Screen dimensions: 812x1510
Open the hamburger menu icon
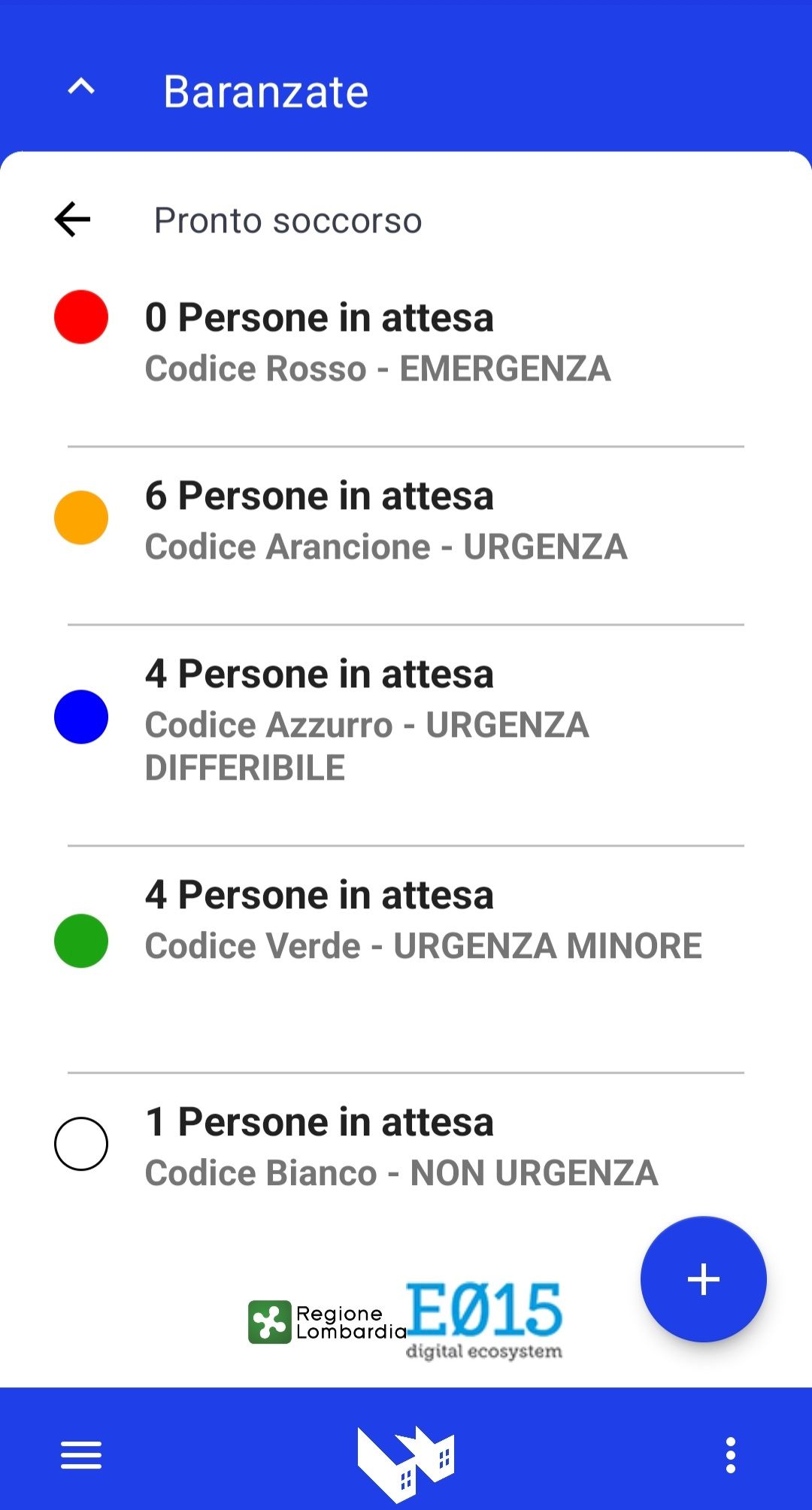81,1455
